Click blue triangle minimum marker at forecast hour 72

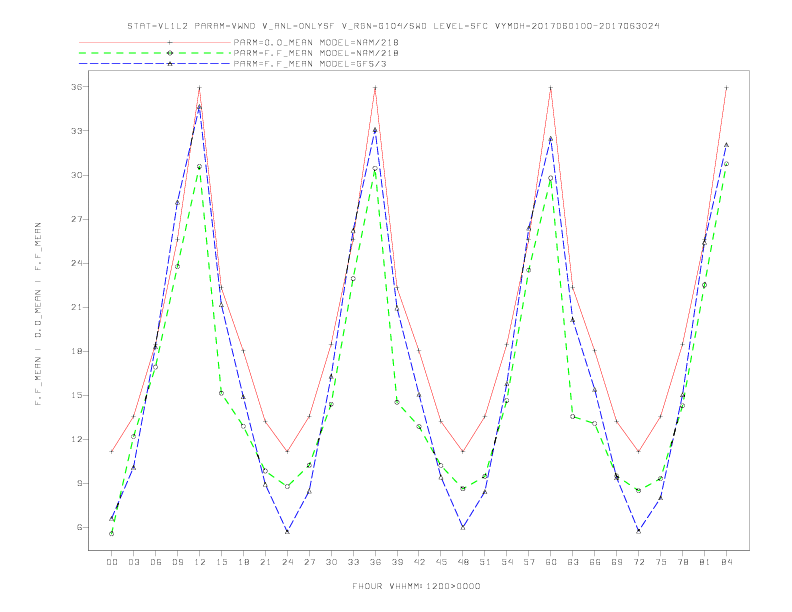coord(639,531)
